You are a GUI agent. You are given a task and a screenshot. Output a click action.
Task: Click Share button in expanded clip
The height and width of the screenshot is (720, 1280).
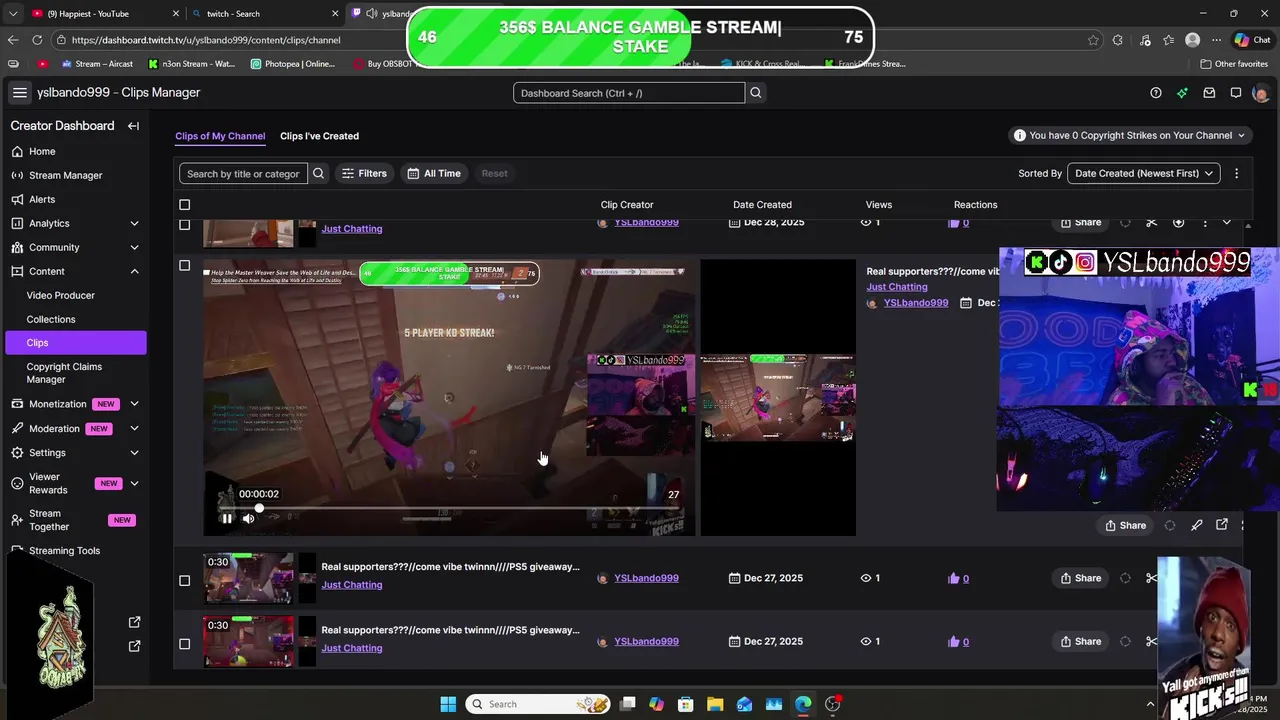[x=1125, y=525]
